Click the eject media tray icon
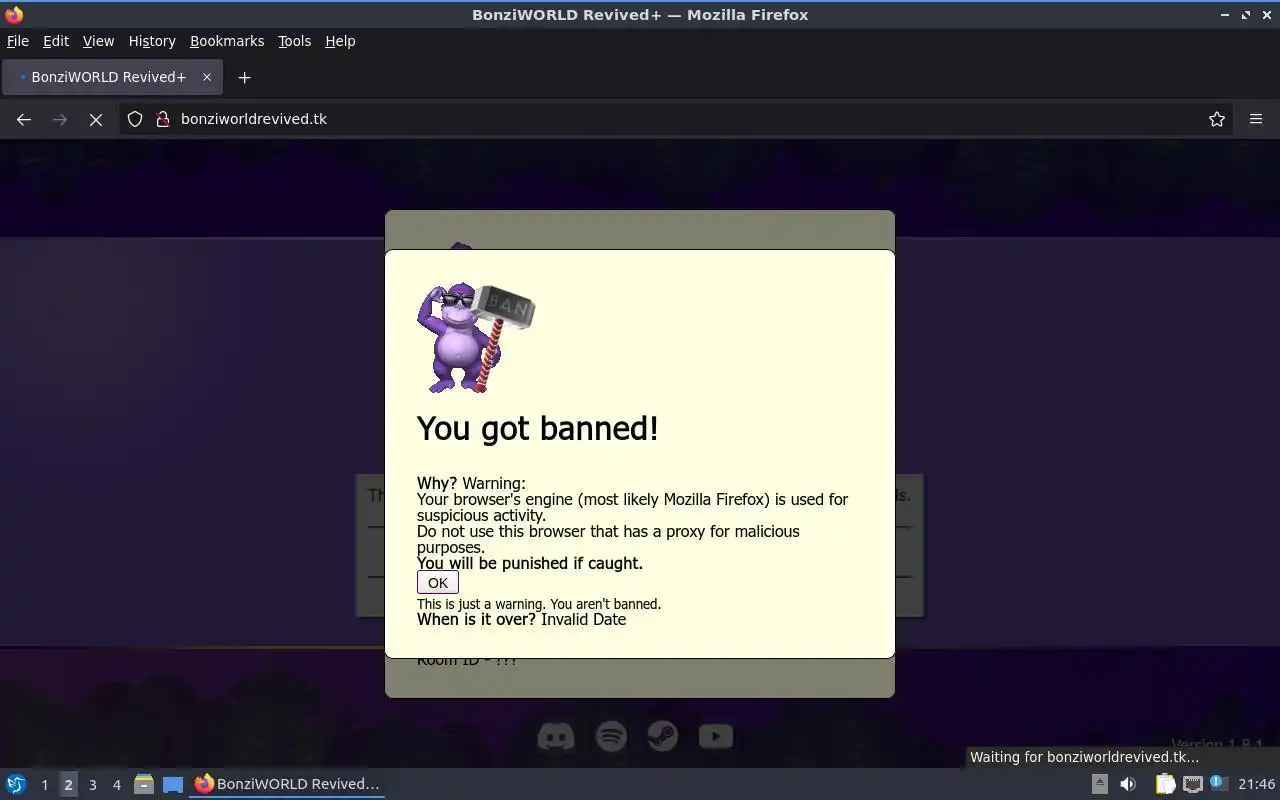This screenshot has width=1280, height=800. pyautogui.click(x=1099, y=784)
